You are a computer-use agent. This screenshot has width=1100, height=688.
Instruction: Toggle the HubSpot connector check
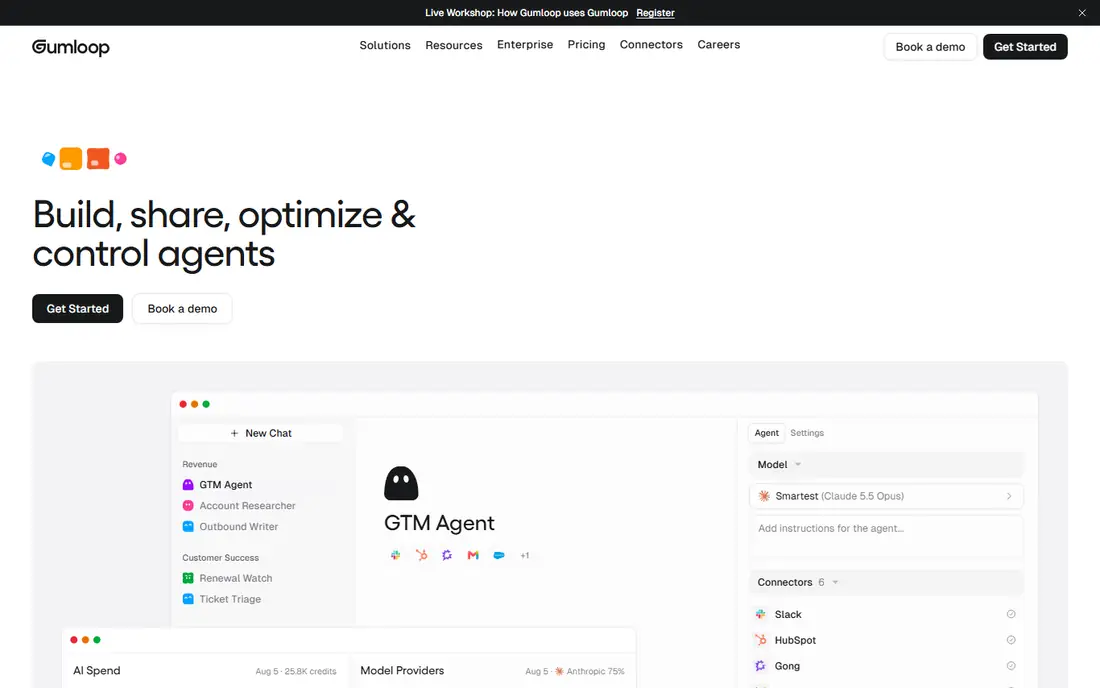1011,640
